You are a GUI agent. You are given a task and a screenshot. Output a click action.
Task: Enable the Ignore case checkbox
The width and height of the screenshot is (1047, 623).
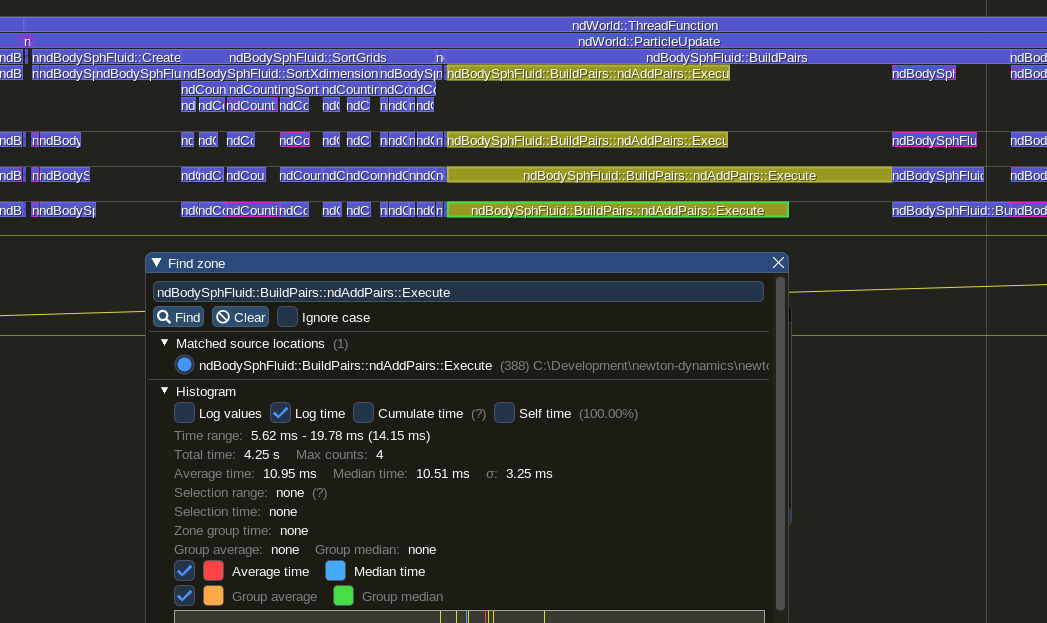288,317
